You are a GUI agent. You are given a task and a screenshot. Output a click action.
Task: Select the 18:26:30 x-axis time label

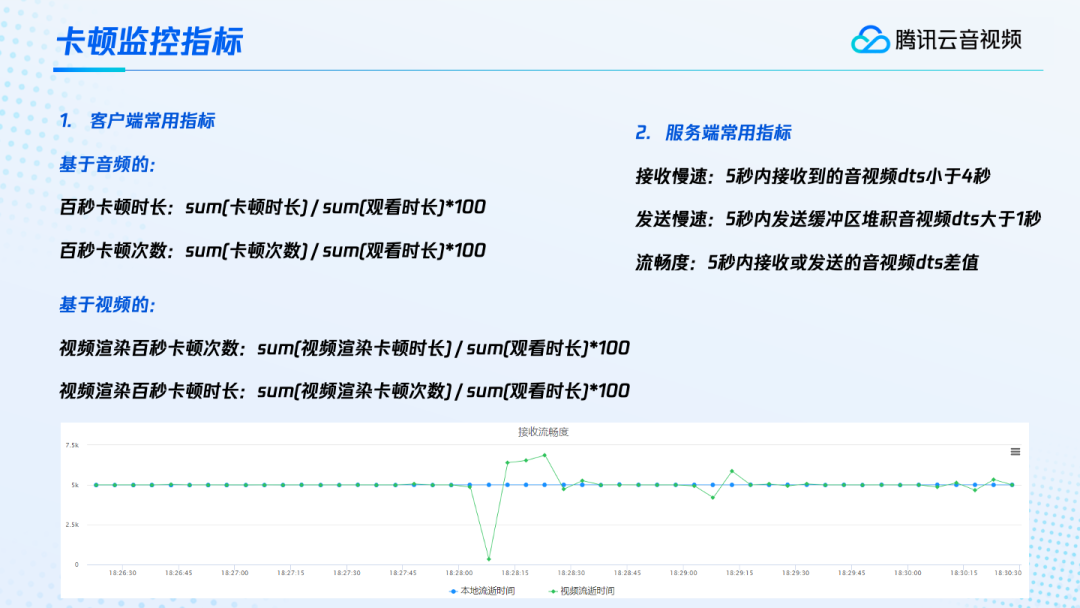pyautogui.click(x=122, y=573)
